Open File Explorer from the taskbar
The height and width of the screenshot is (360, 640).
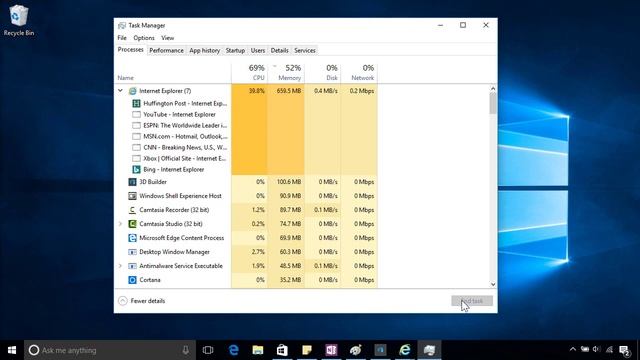click(x=258, y=350)
